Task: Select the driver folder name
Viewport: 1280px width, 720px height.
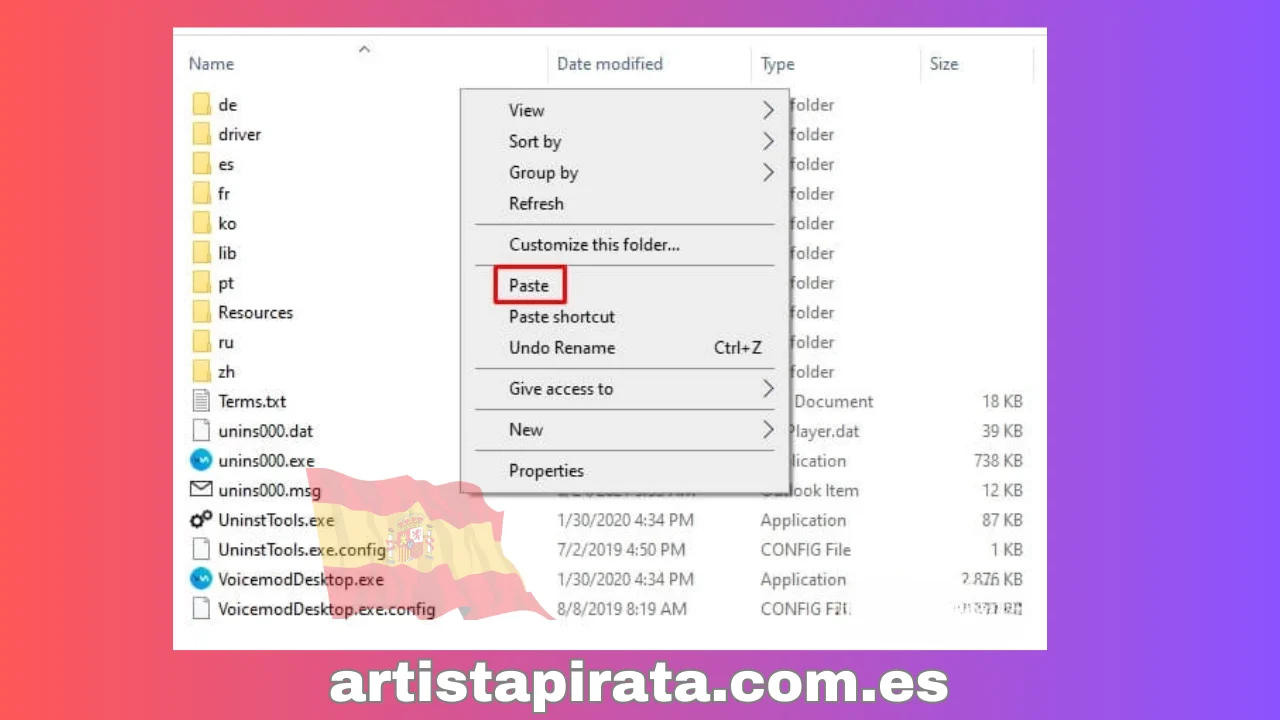Action: tap(240, 134)
